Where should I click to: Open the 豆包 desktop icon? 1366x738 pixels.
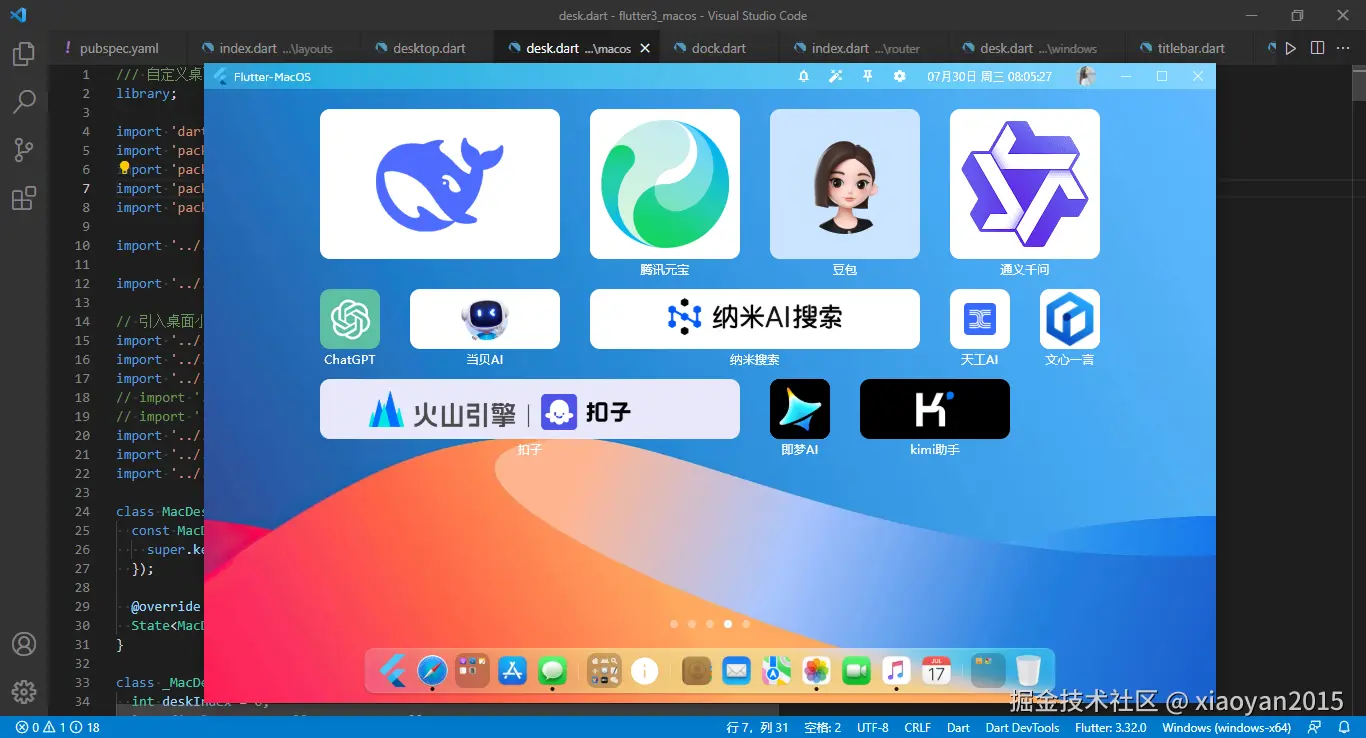(x=844, y=183)
